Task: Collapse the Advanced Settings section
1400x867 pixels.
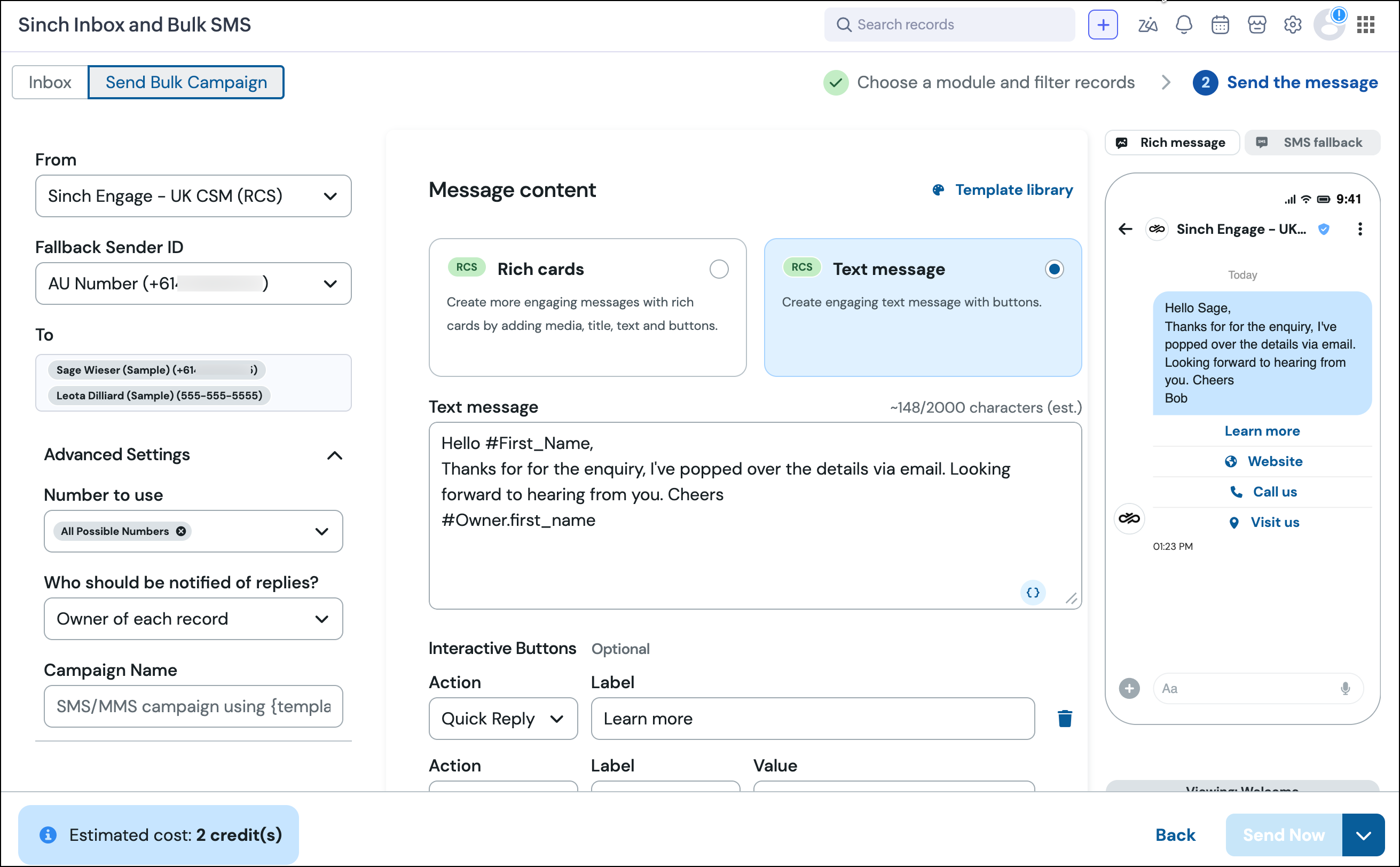Action: point(334,455)
